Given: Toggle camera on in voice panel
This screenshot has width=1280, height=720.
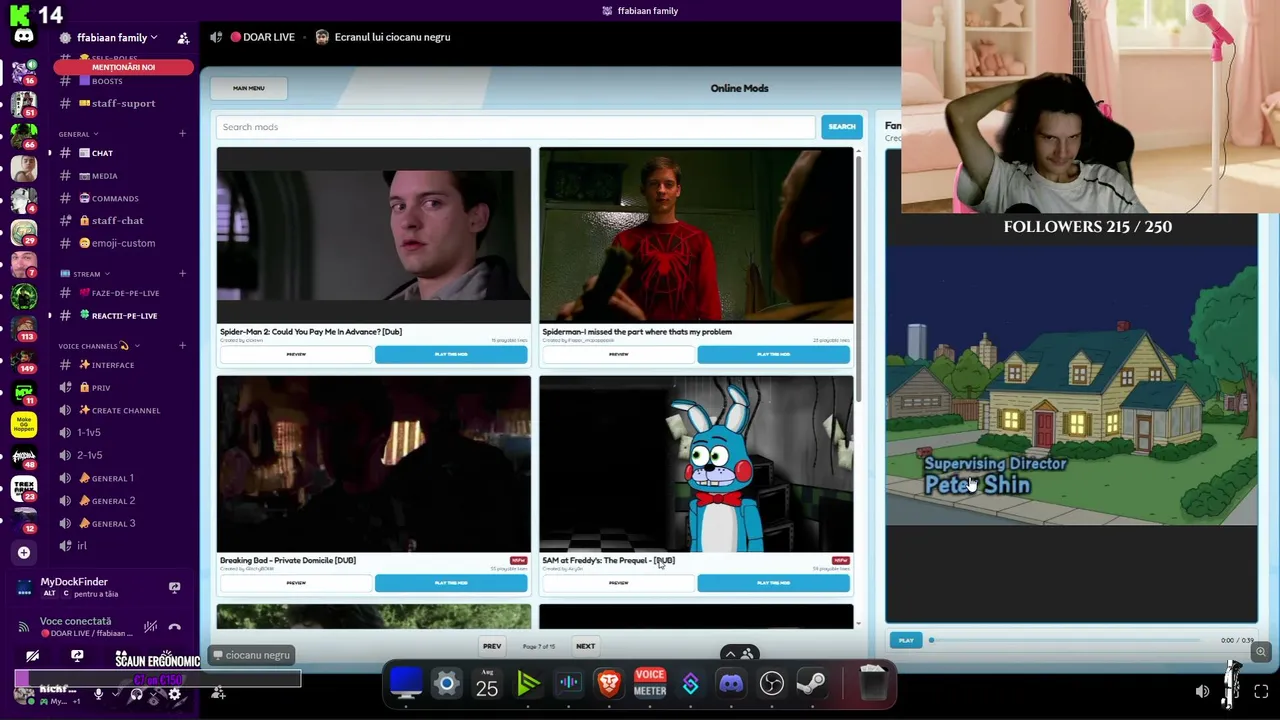Looking at the screenshot, I should point(32,656).
